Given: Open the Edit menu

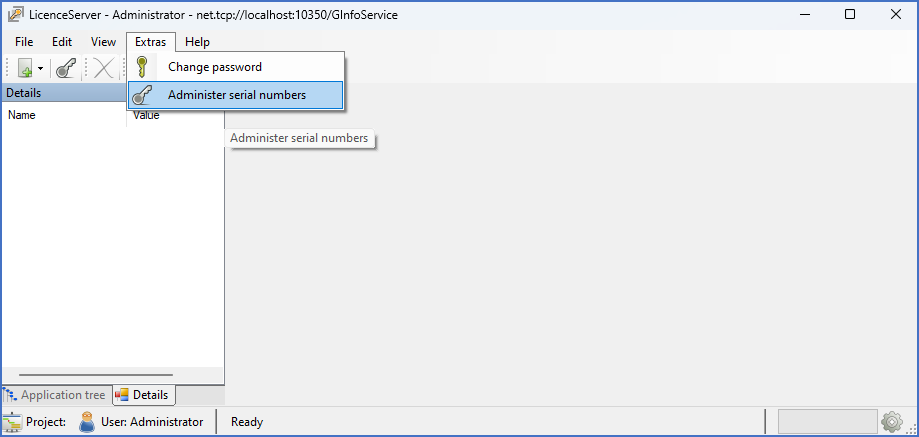Looking at the screenshot, I should pyautogui.click(x=62, y=42).
